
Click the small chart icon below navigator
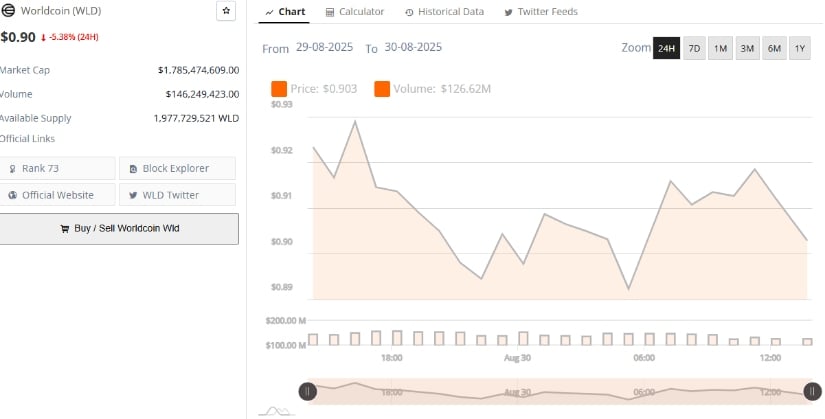(x=277, y=411)
